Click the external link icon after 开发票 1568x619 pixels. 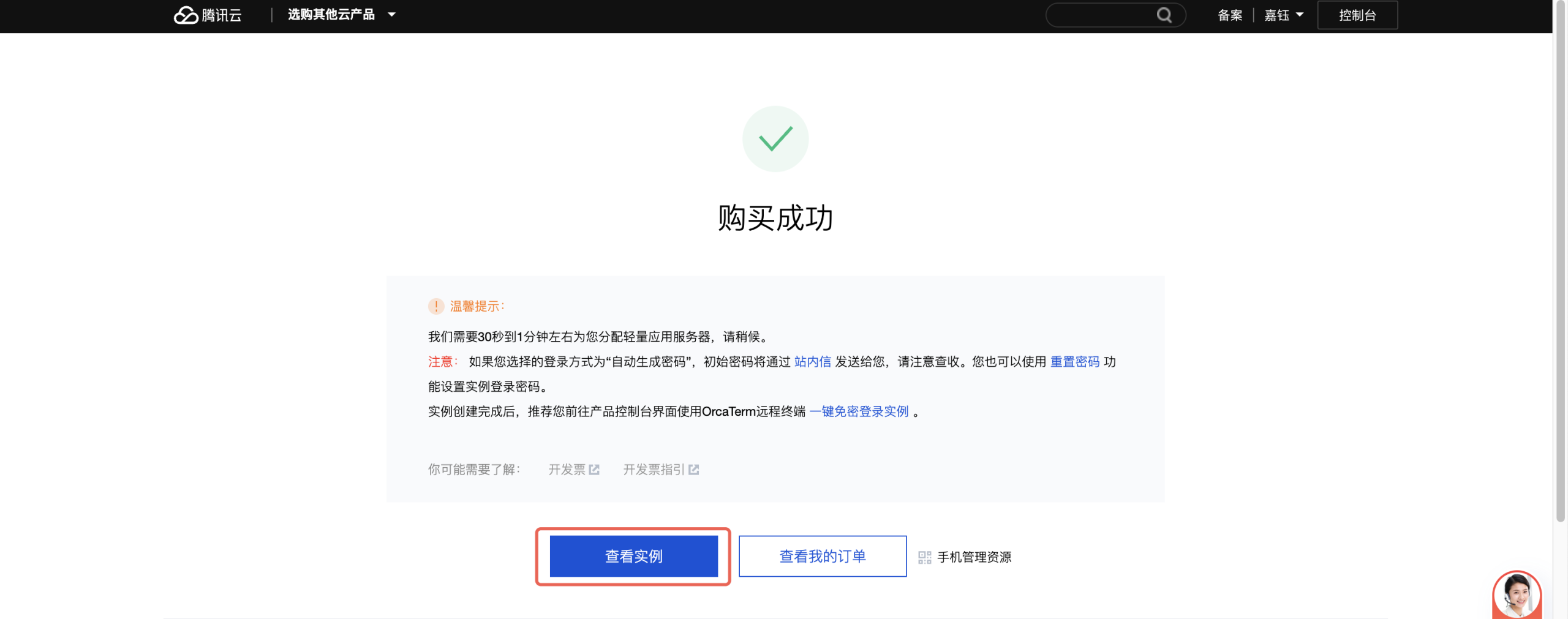(x=594, y=470)
